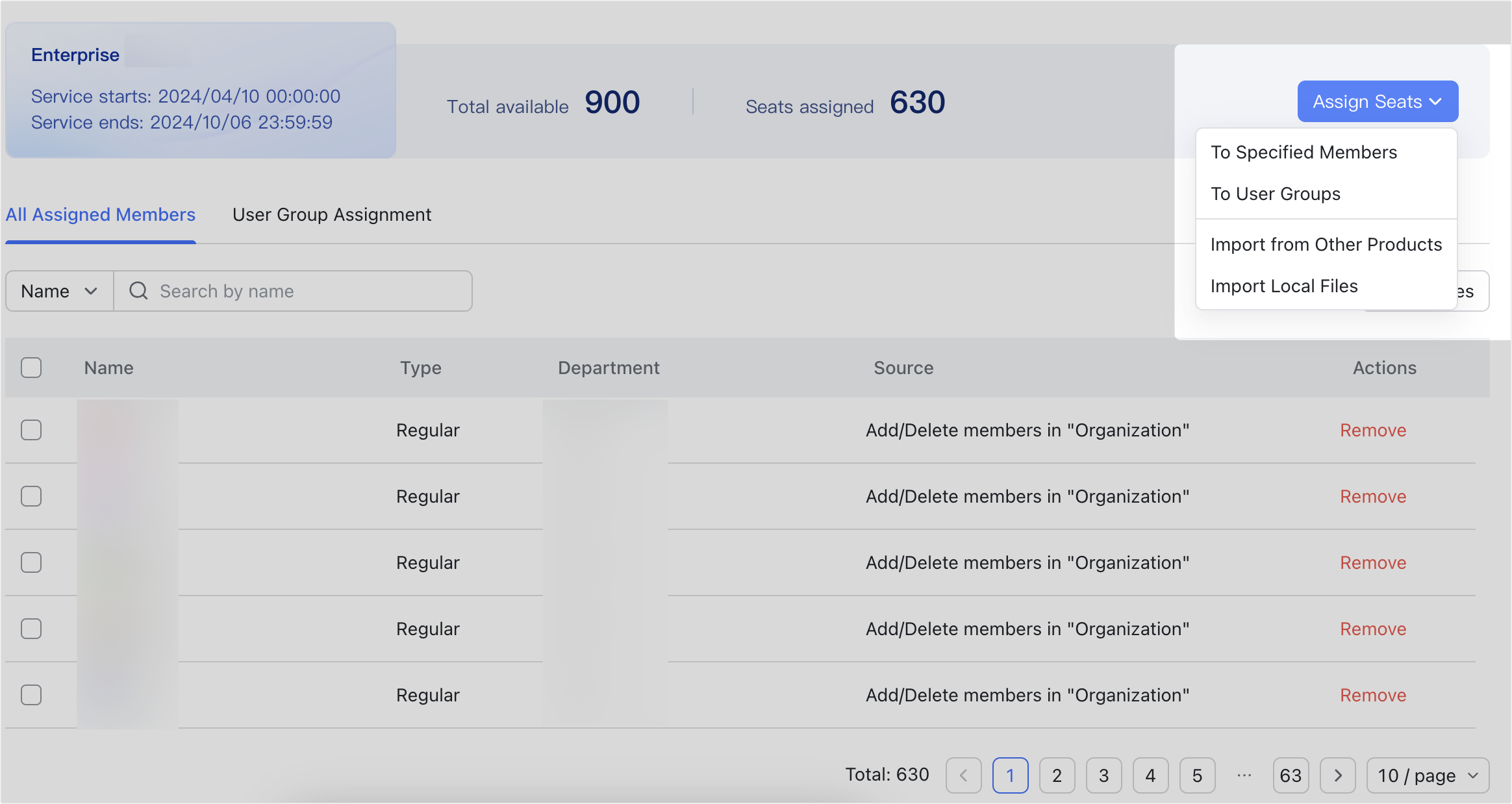The height and width of the screenshot is (804, 1512).
Task: Open the Name filter dropdown
Action: point(58,291)
